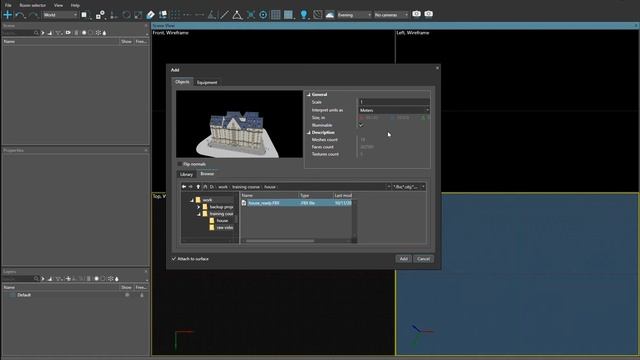The image size is (640, 360).
Task: Click the Cancel button in dialog
Action: tap(423, 259)
